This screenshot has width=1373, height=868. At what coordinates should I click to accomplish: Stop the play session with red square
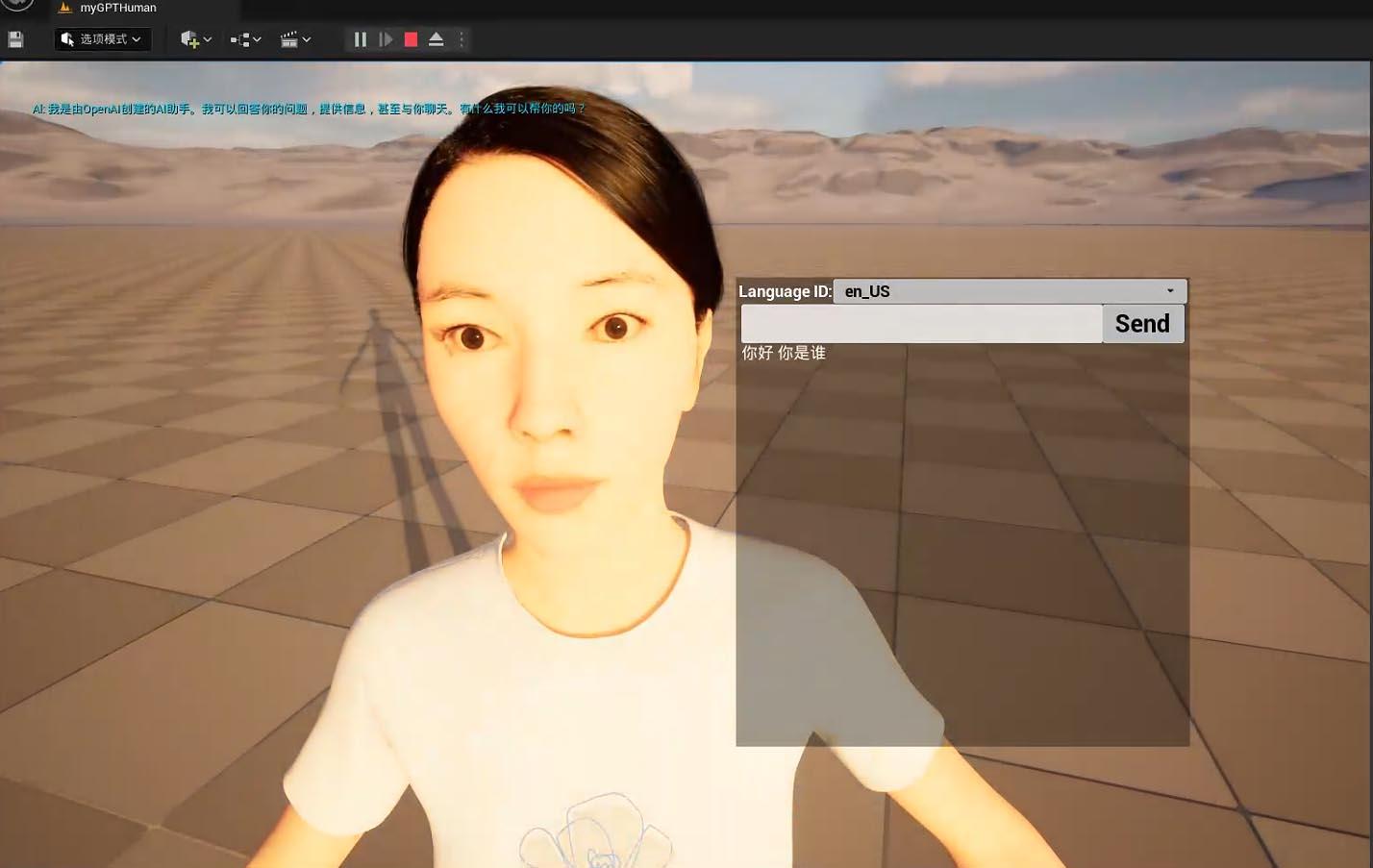pos(411,39)
